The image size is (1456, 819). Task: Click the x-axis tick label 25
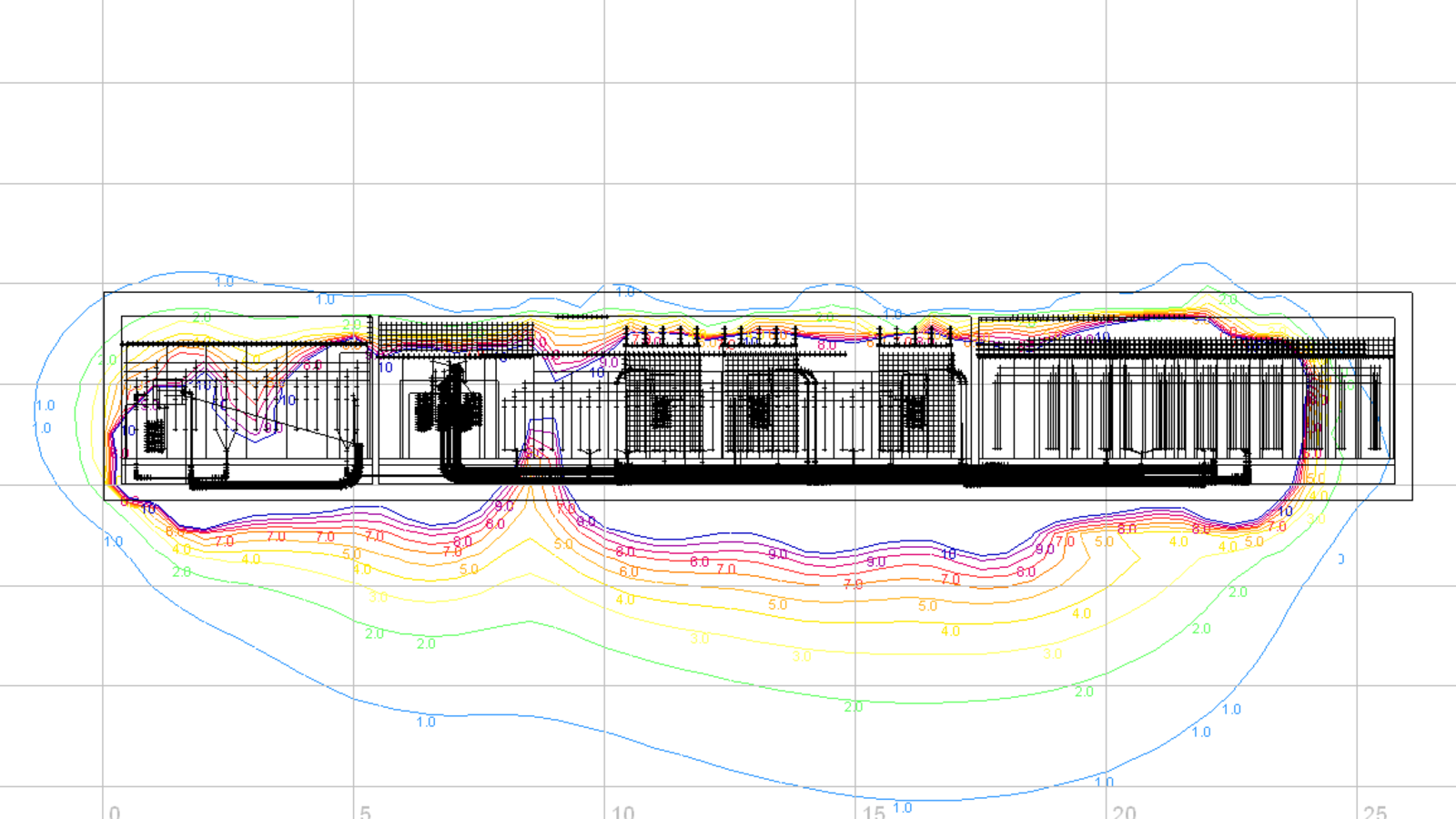[1374, 812]
